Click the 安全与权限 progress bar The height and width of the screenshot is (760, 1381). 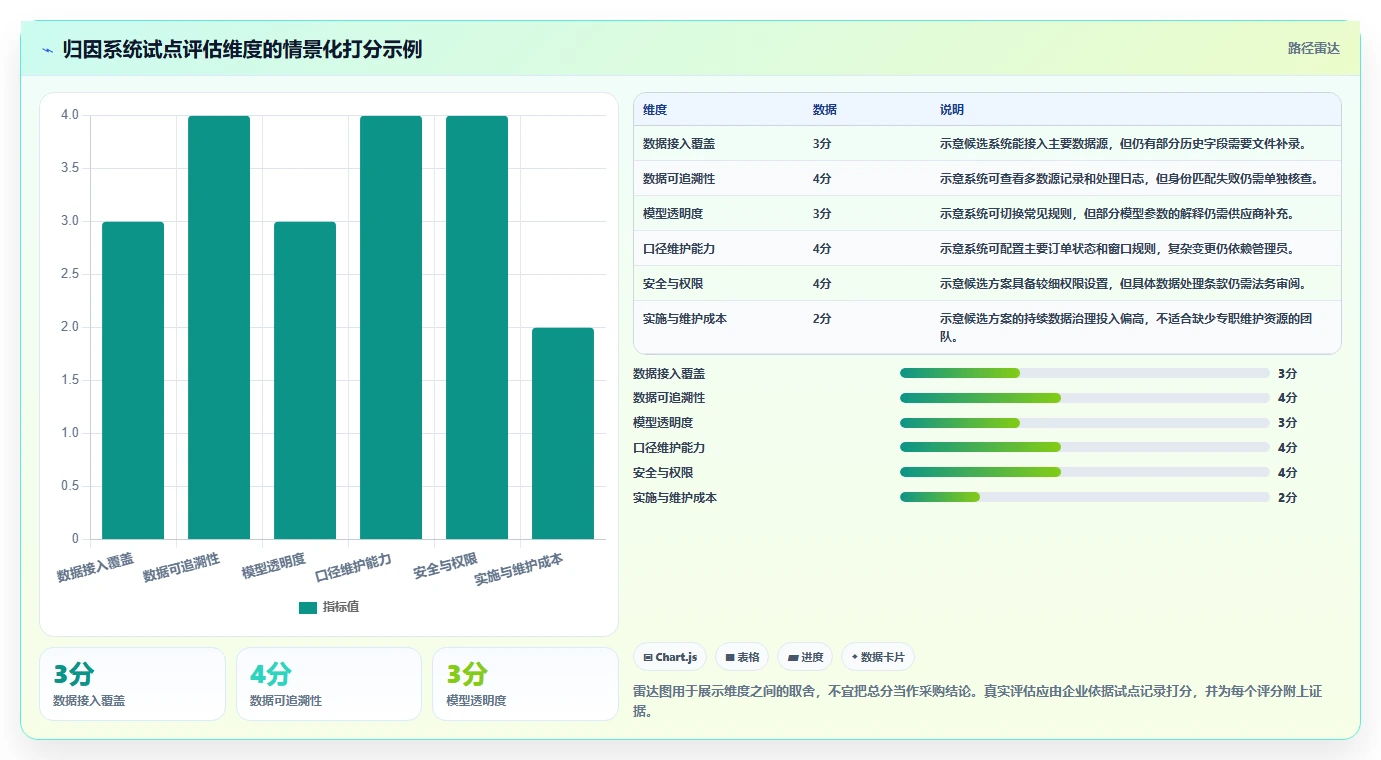1085,472
